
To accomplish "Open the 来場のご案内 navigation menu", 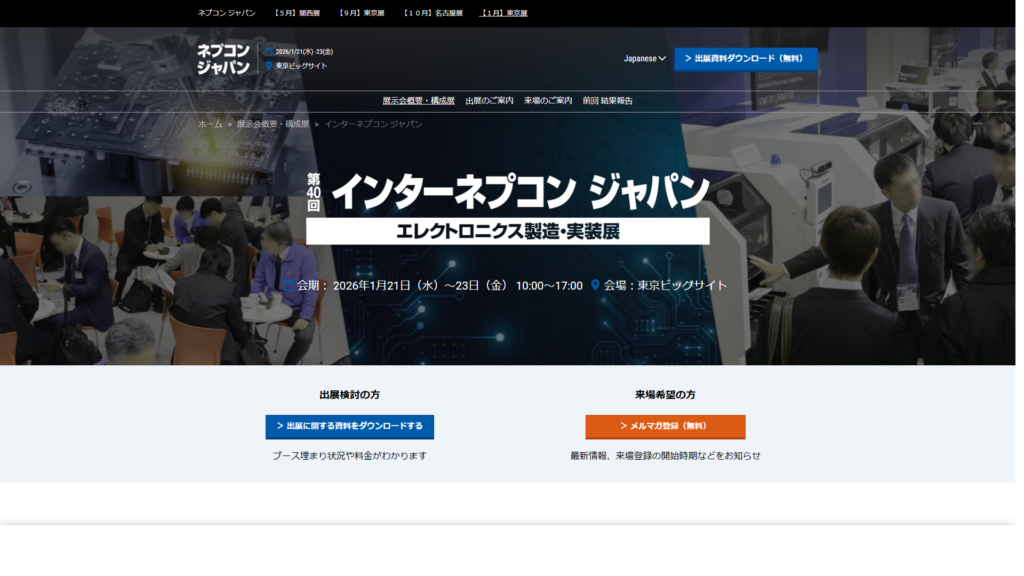I will [548, 101].
